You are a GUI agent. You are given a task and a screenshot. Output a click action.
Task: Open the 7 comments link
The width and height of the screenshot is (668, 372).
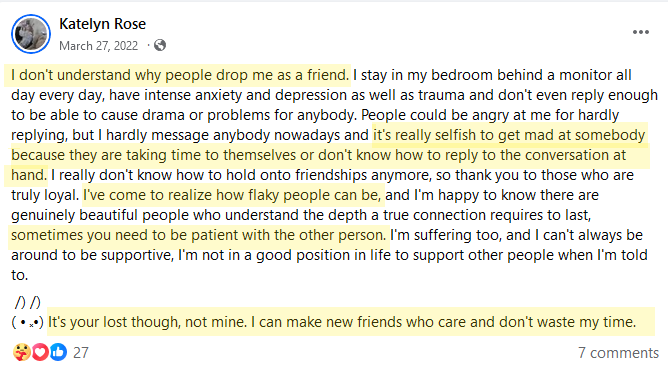pyautogui.click(x=618, y=353)
